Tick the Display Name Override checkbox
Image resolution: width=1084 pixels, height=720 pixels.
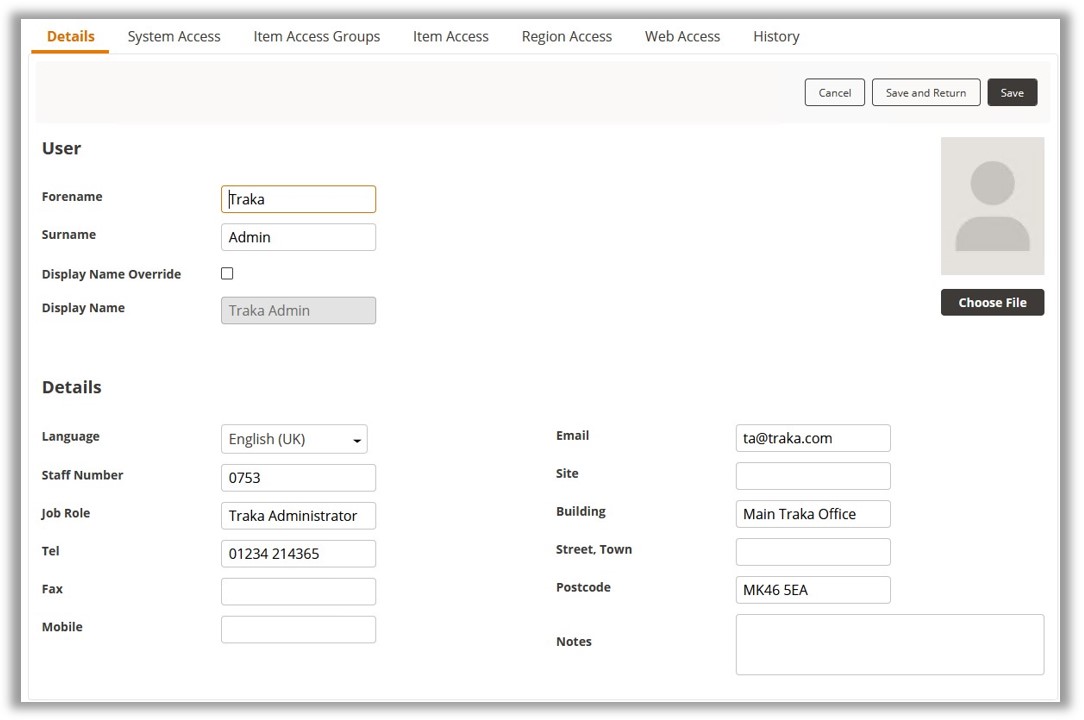(227, 273)
